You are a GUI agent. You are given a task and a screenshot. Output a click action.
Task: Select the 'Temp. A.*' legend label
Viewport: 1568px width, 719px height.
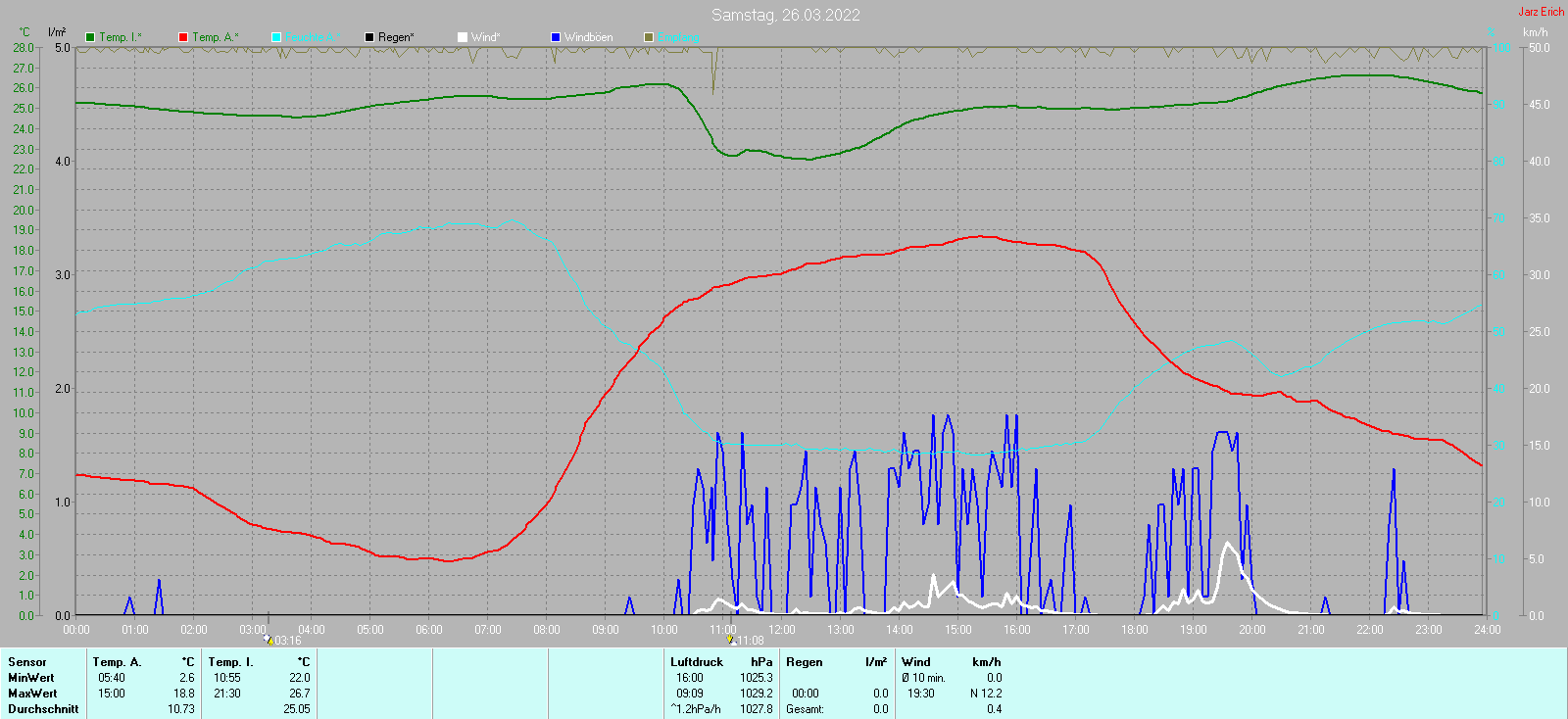pyautogui.click(x=215, y=37)
